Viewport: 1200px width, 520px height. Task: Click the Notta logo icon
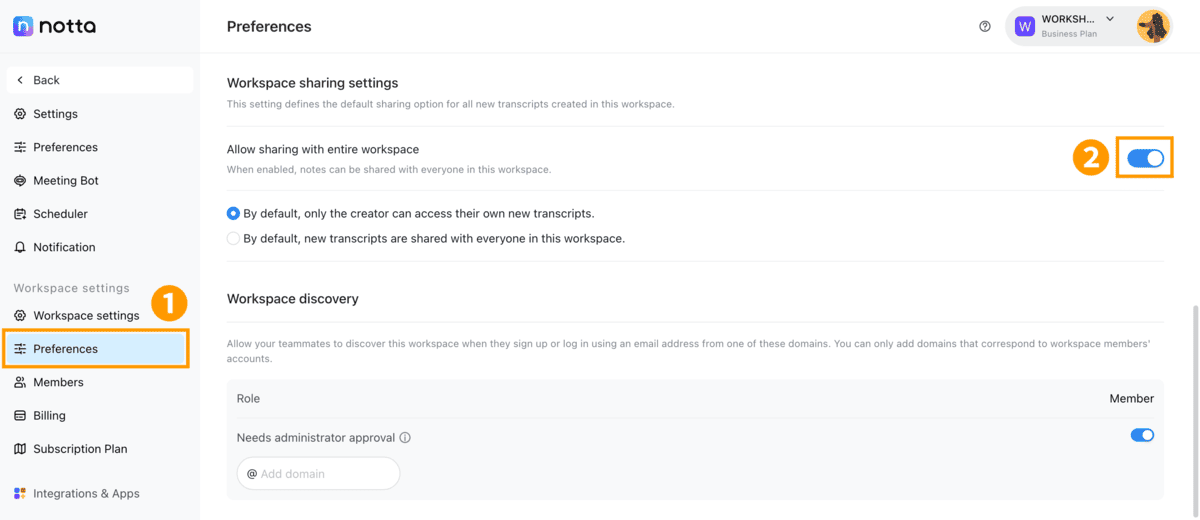[23, 26]
